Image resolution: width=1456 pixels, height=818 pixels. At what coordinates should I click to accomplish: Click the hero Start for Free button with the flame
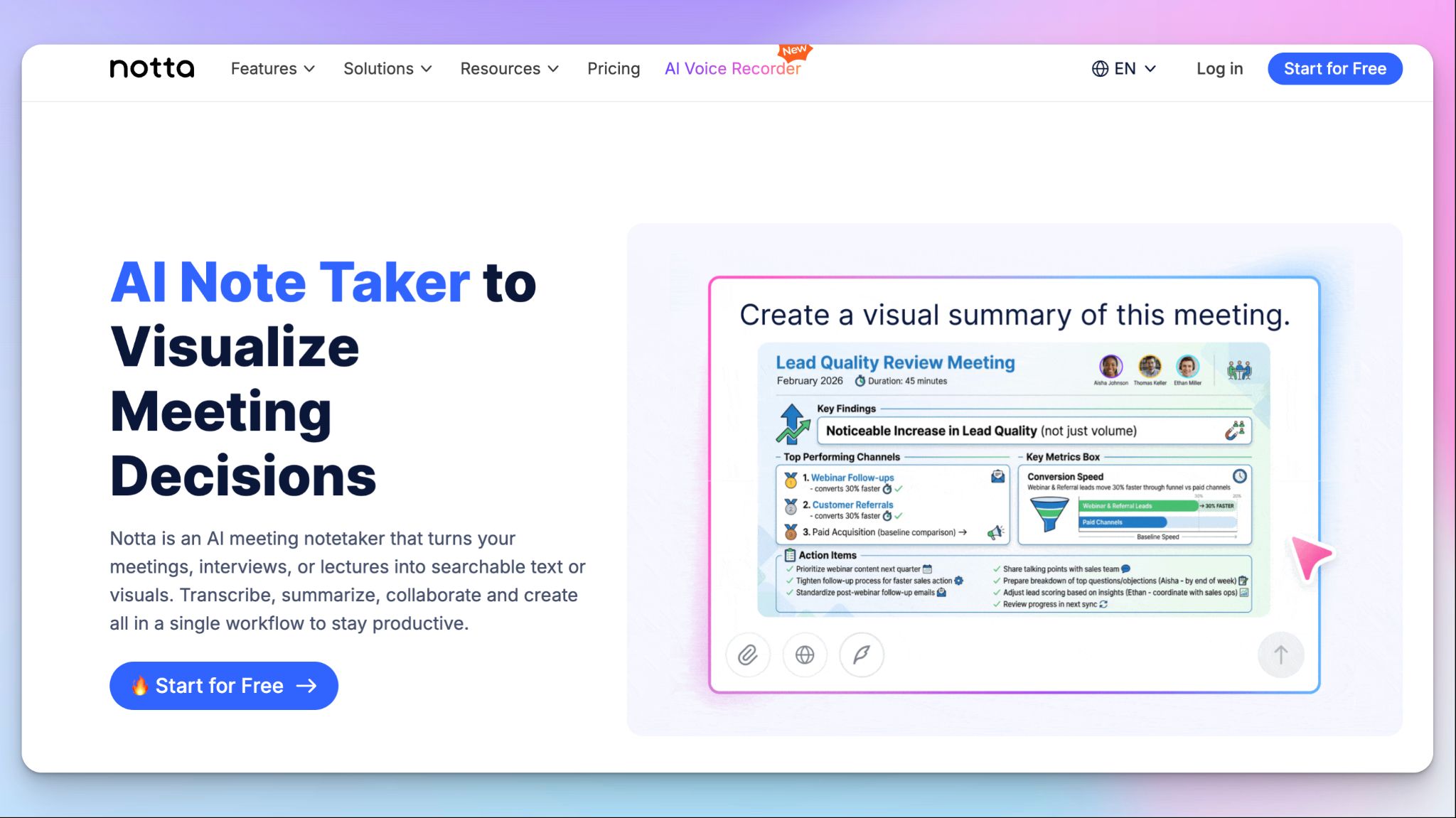tap(223, 685)
